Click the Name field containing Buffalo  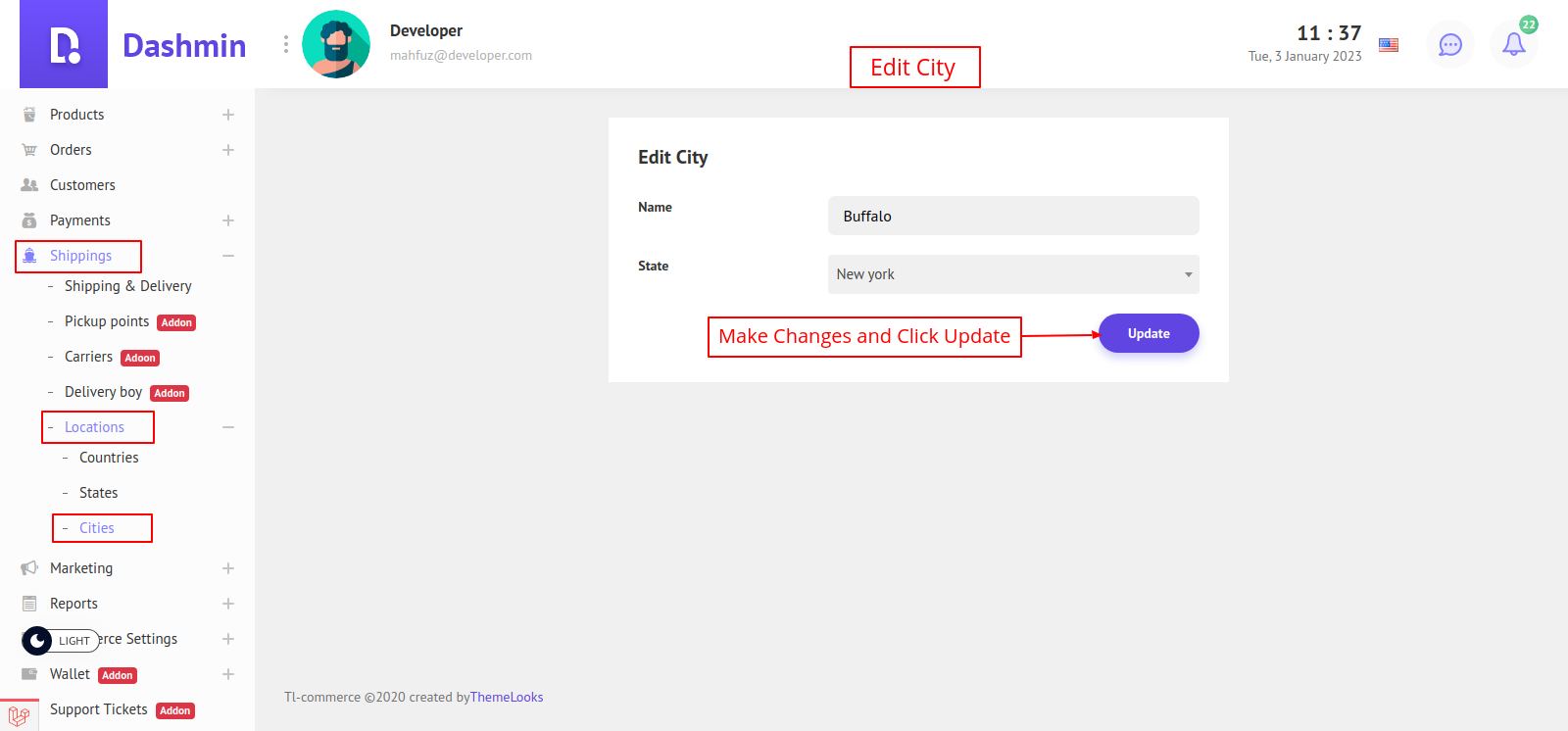[x=1012, y=216]
